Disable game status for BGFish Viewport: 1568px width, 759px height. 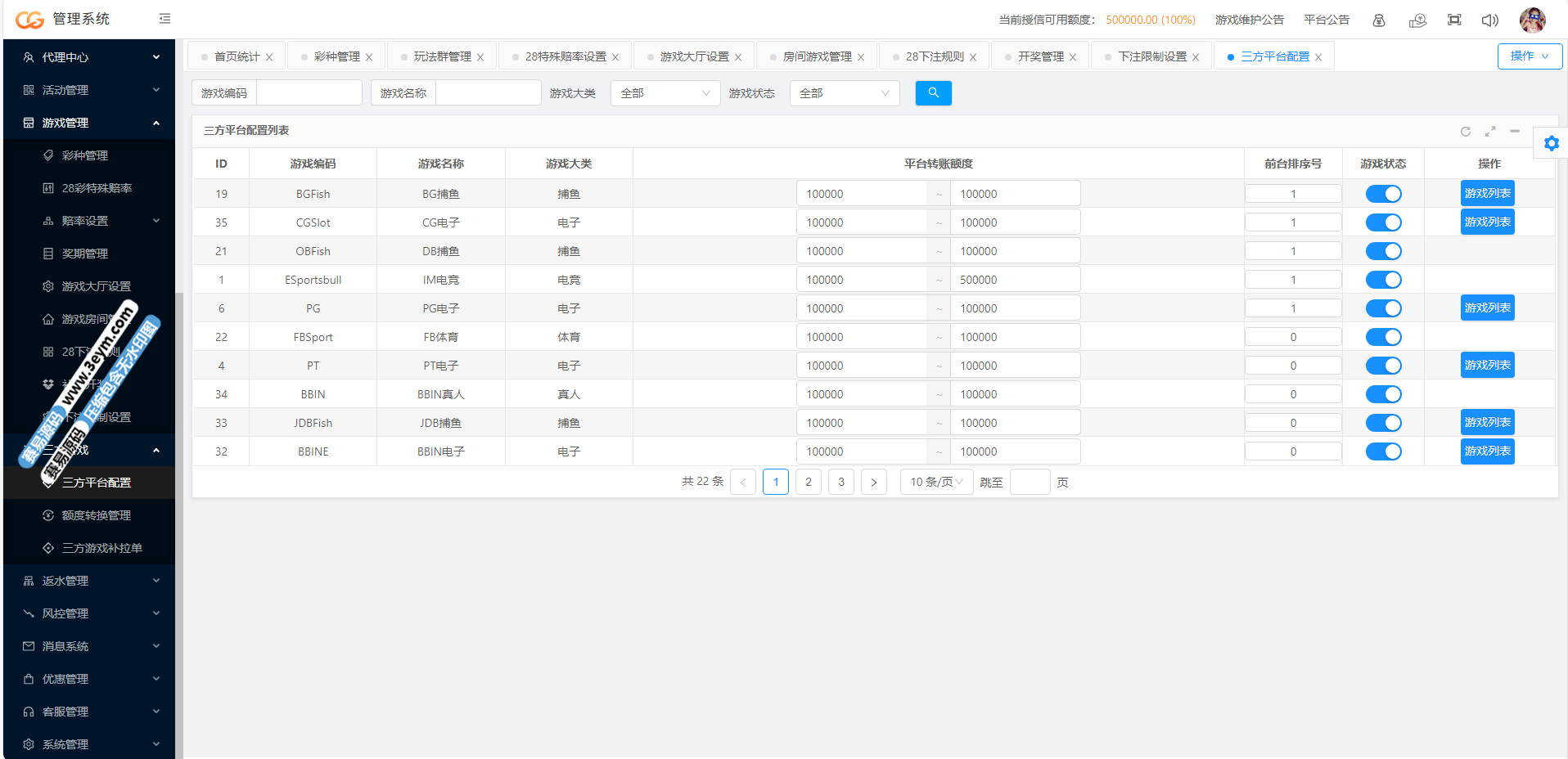(x=1383, y=194)
